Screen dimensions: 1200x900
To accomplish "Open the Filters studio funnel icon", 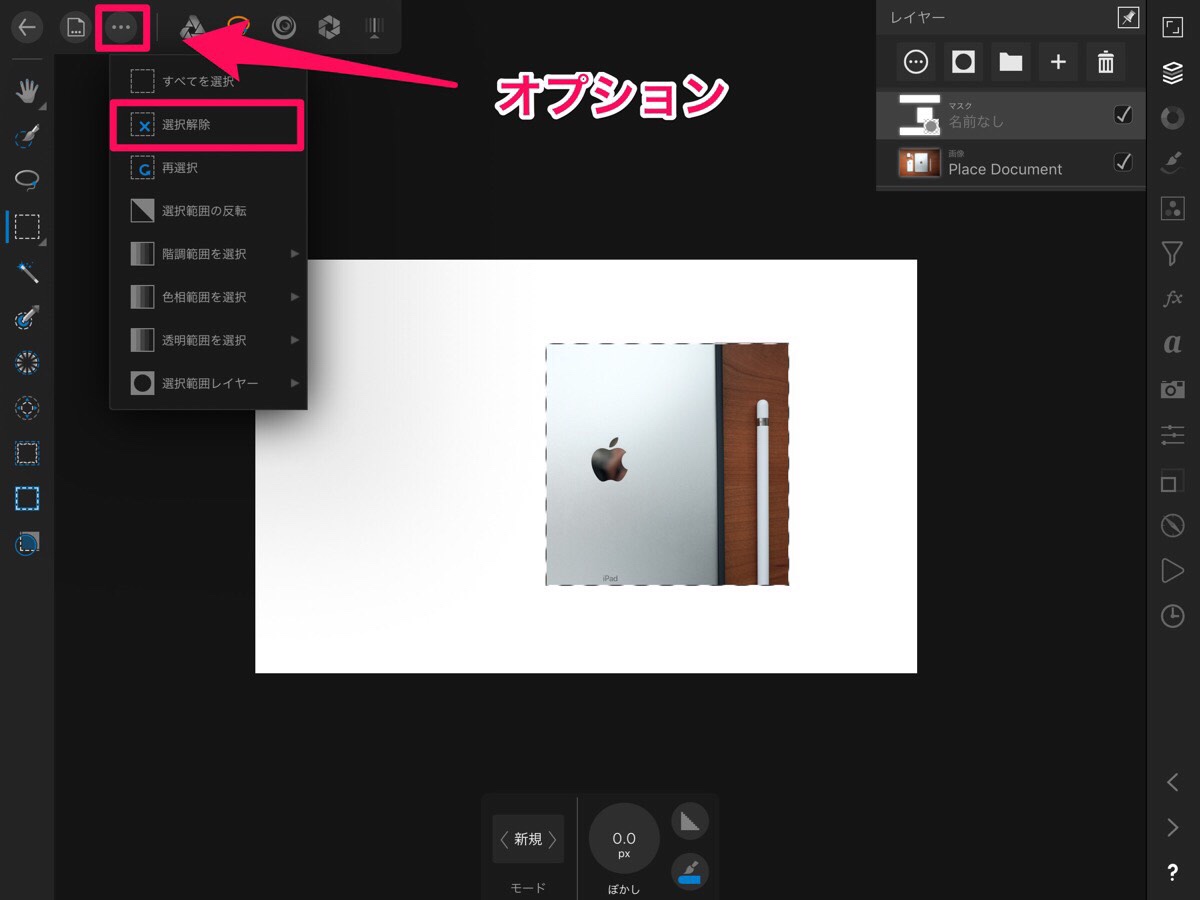I will 1173,254.
